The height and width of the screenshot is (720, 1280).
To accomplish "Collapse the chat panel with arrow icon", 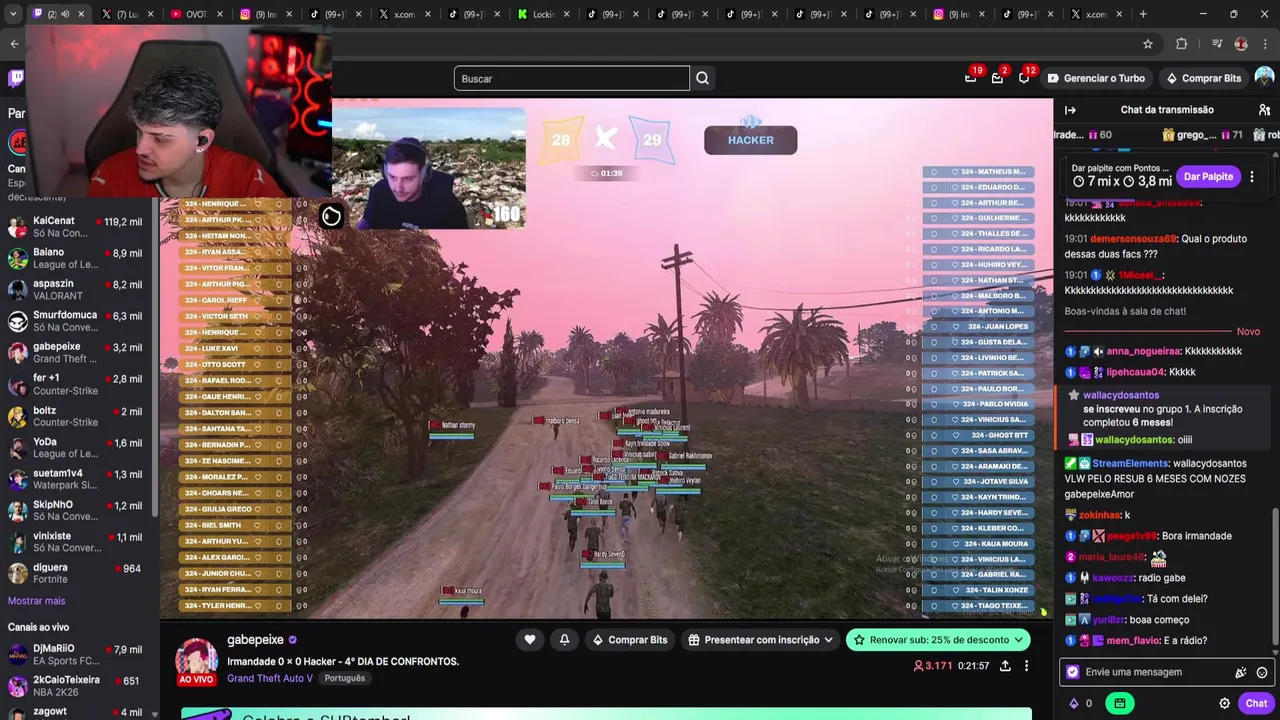I will [1070, 110].
